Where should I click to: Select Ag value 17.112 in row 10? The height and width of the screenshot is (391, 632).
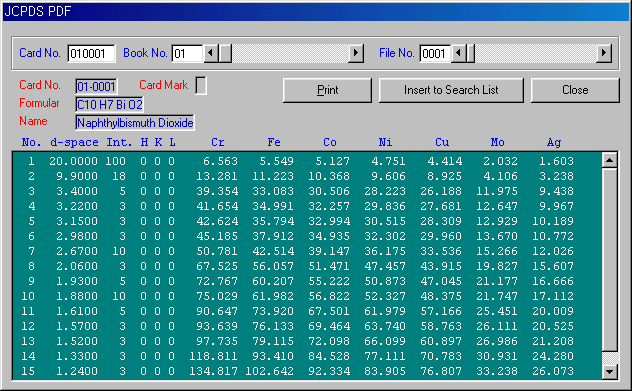tap(553, 296)
